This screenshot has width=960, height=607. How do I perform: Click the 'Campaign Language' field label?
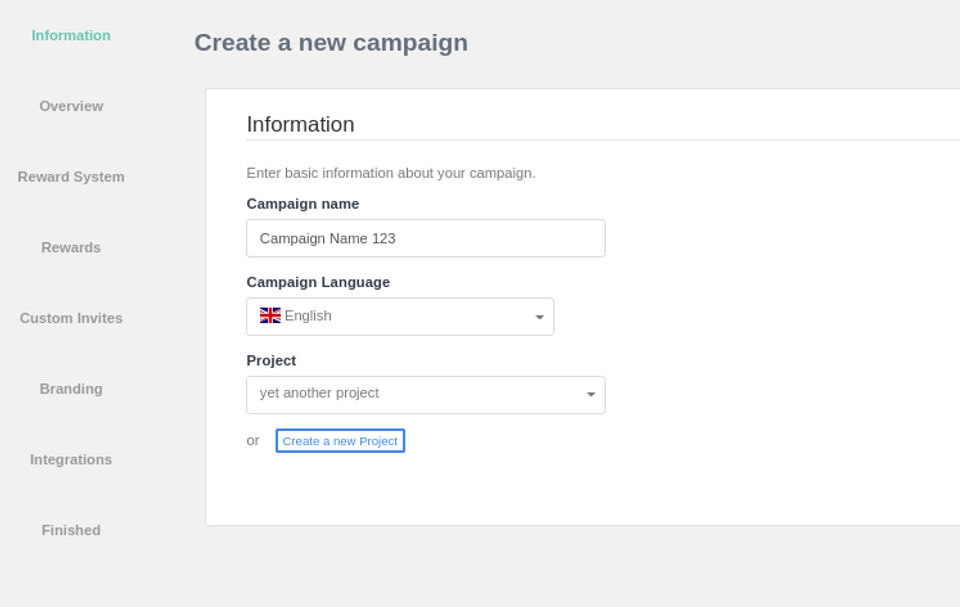click(318, 282)
